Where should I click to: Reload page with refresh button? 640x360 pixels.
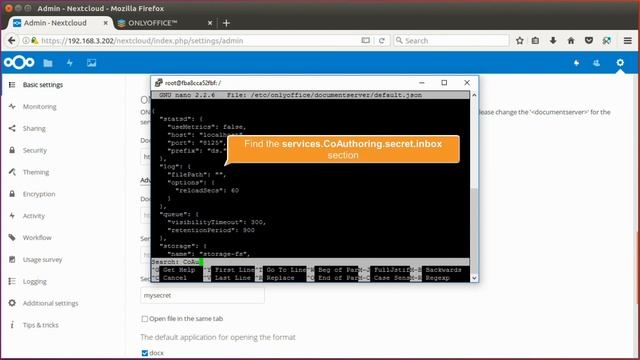[x=382, y=40]
